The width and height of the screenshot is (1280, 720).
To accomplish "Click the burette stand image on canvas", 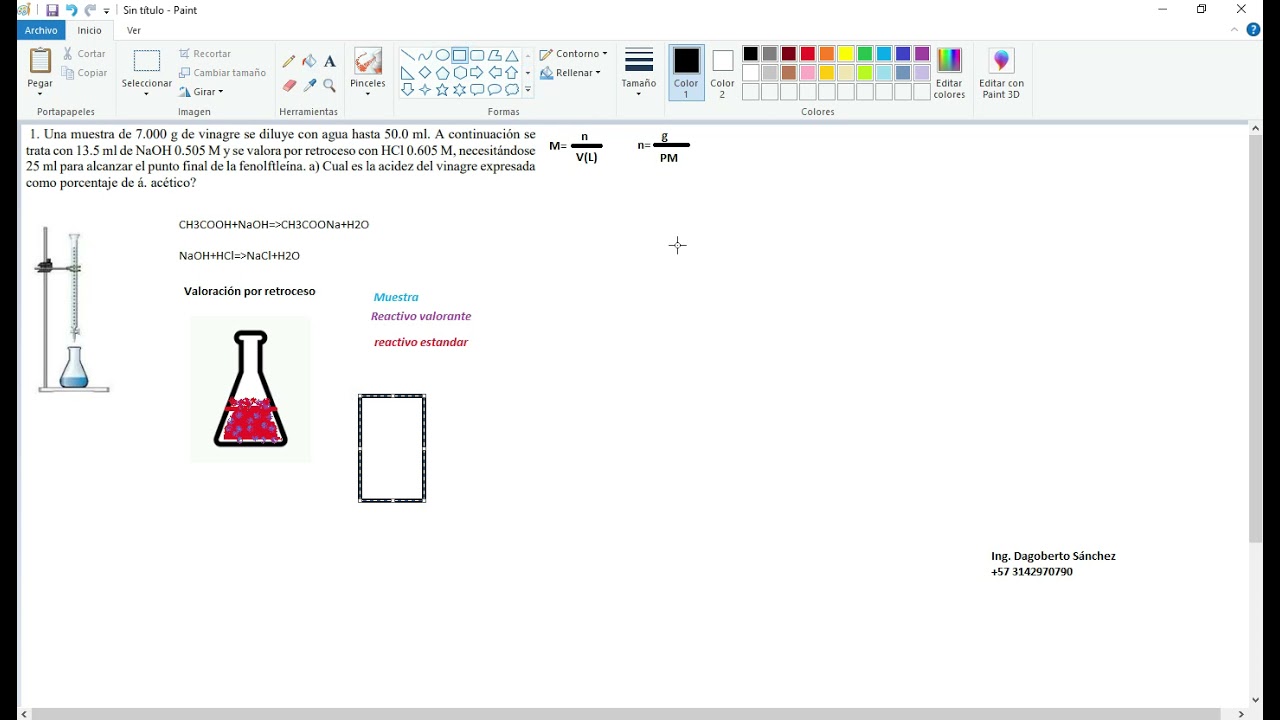I will pos(73,309).
